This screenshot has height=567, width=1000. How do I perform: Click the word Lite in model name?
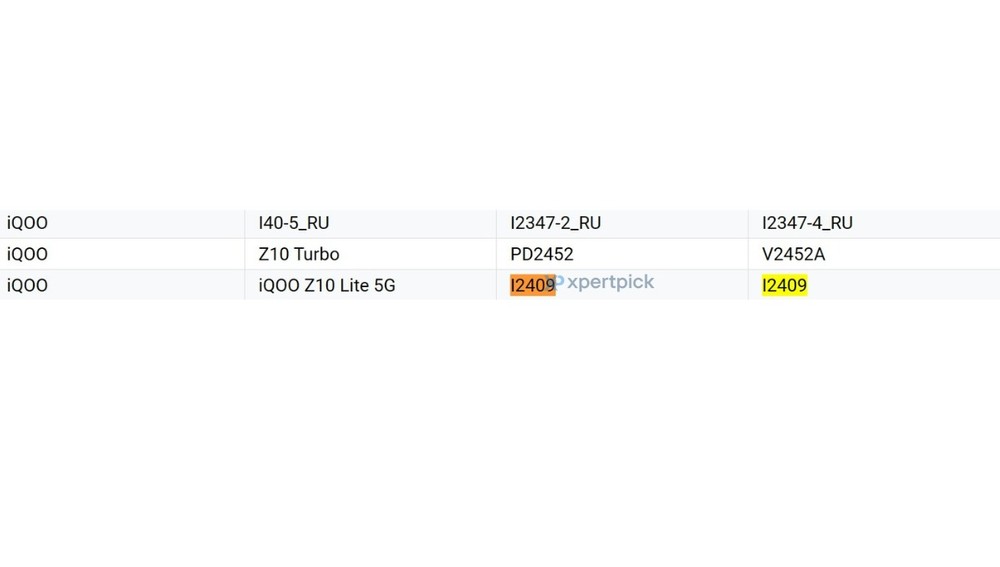tap(354, 285)
